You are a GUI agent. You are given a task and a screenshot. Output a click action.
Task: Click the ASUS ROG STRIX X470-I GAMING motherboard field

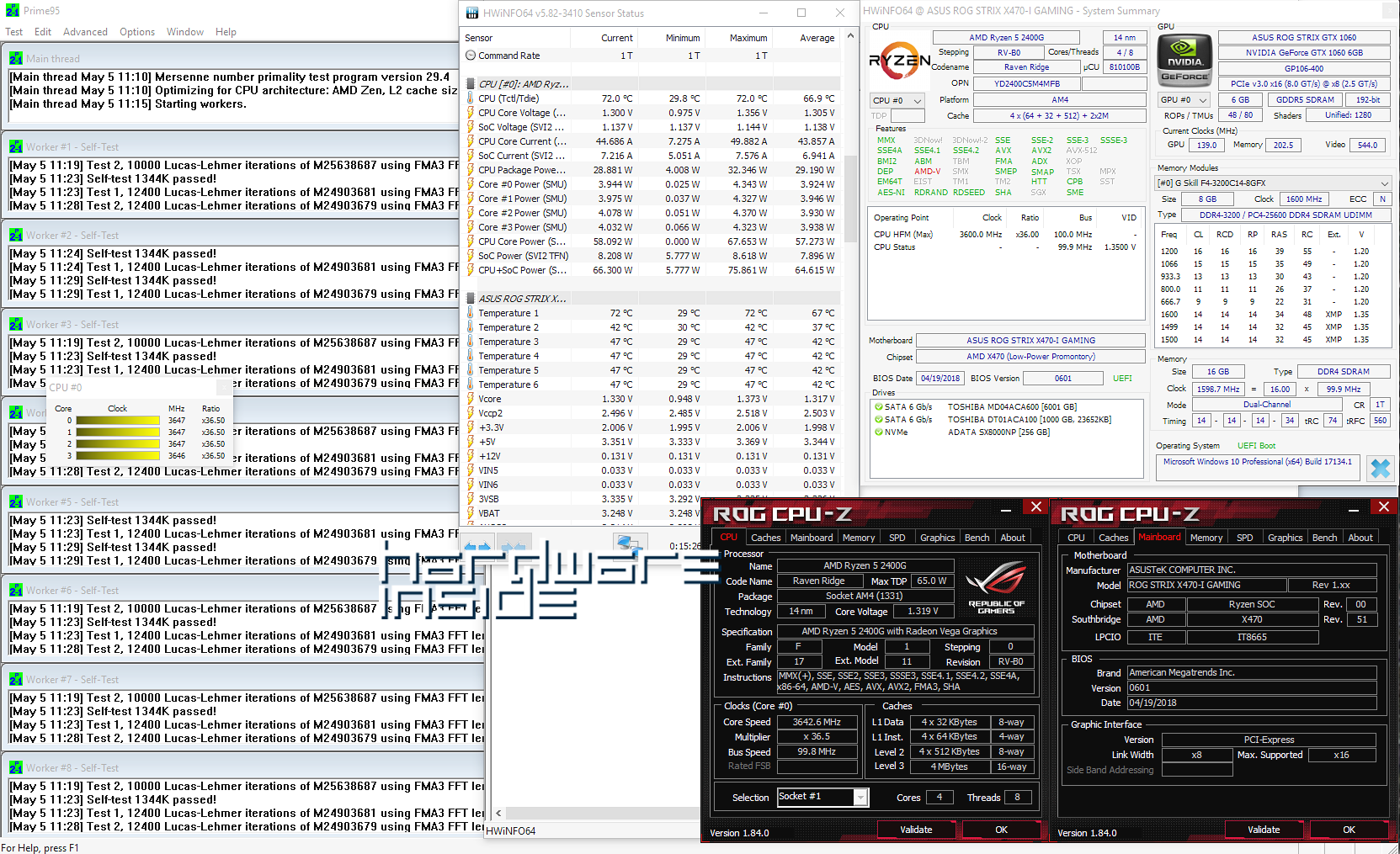(1030, 341)
